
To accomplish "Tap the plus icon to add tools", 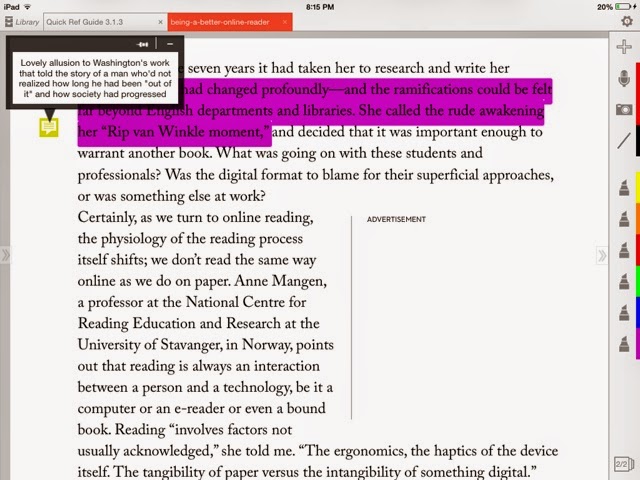I will (624, 47).
